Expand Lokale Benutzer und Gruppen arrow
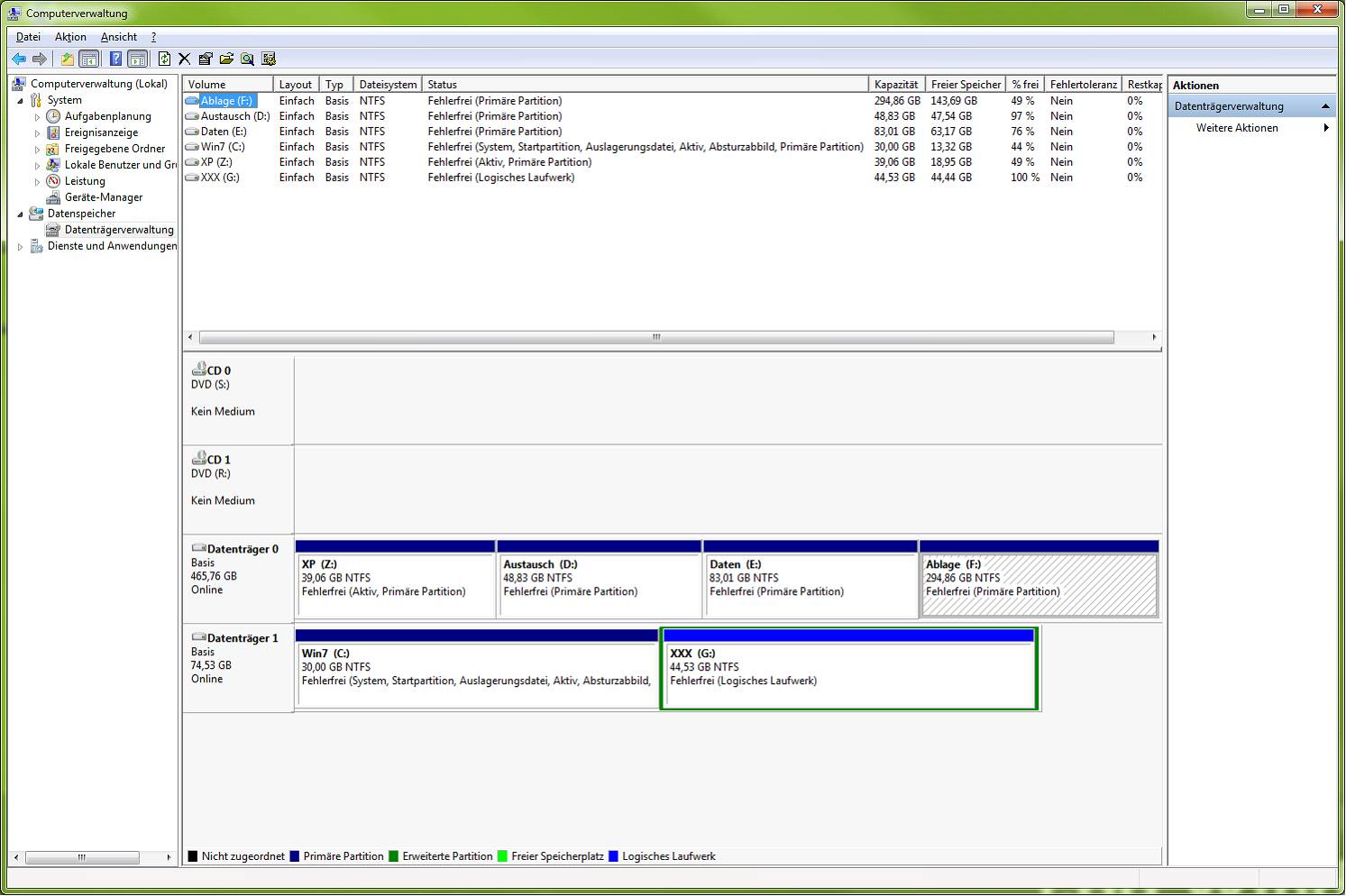This screenshot has width=1346, height=896. (x=37, y=166)
